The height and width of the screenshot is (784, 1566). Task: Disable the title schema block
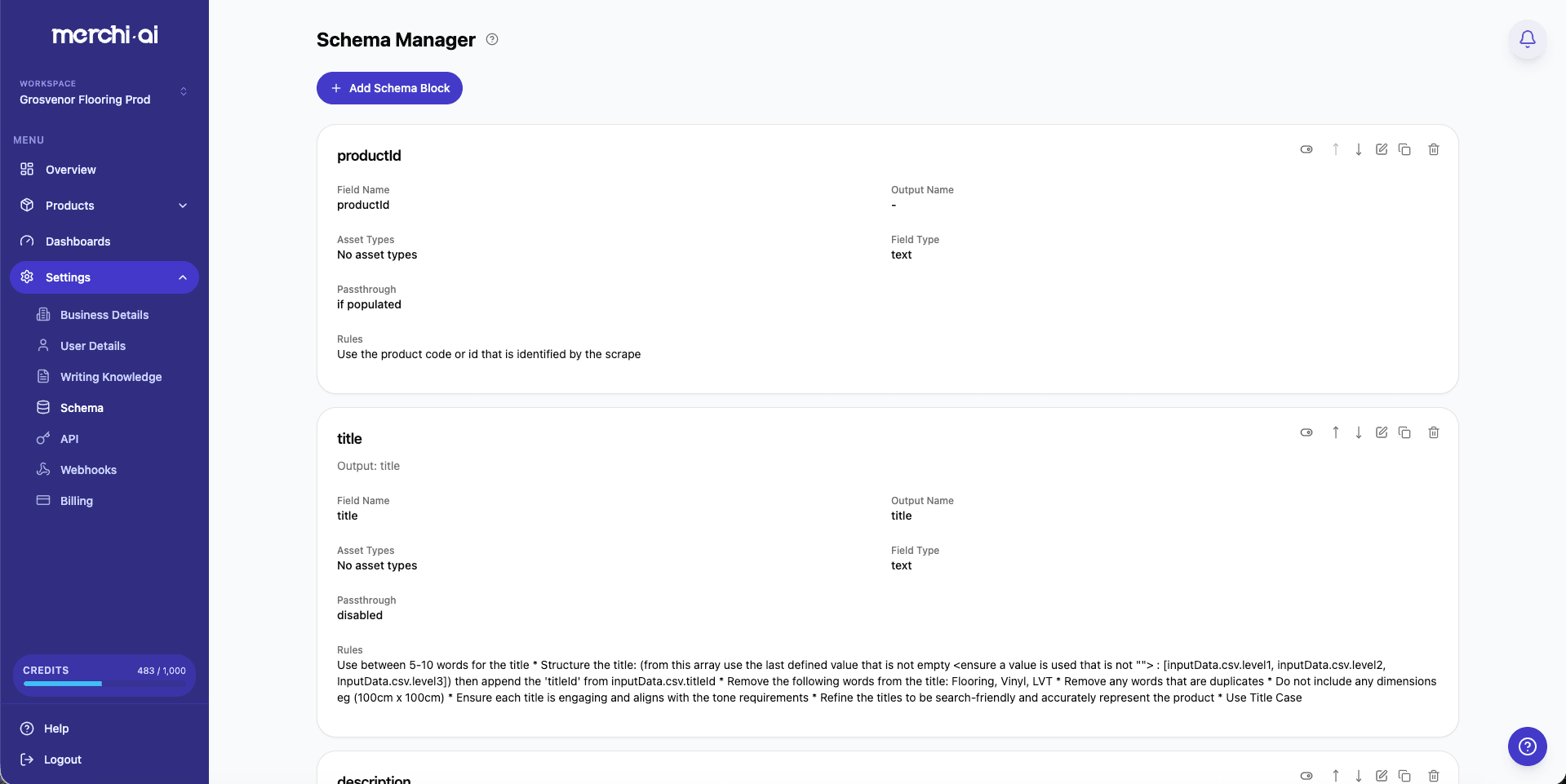[x=1306, y=432]
